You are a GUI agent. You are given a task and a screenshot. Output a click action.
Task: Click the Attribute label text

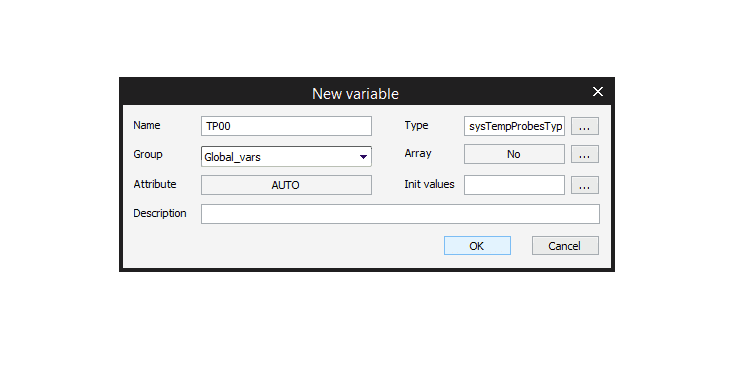pos(155,184)
